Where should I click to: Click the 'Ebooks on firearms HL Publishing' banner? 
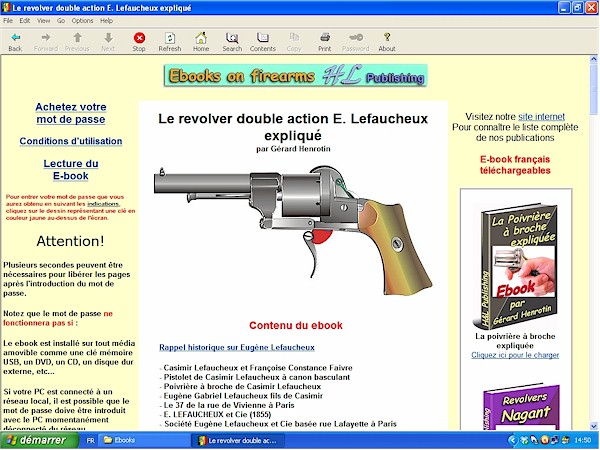tap(295, 75)
